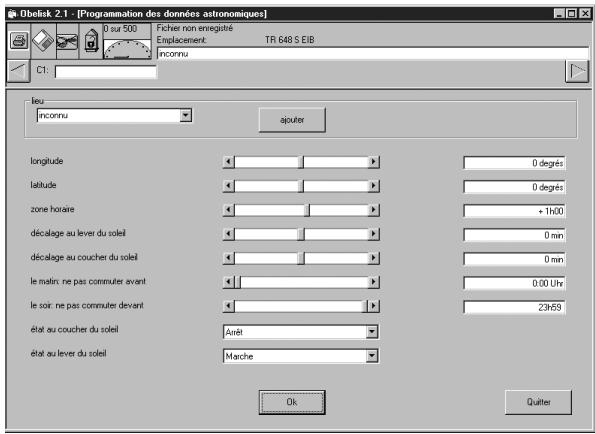Click the floppy disk save icon

point(43,41)
